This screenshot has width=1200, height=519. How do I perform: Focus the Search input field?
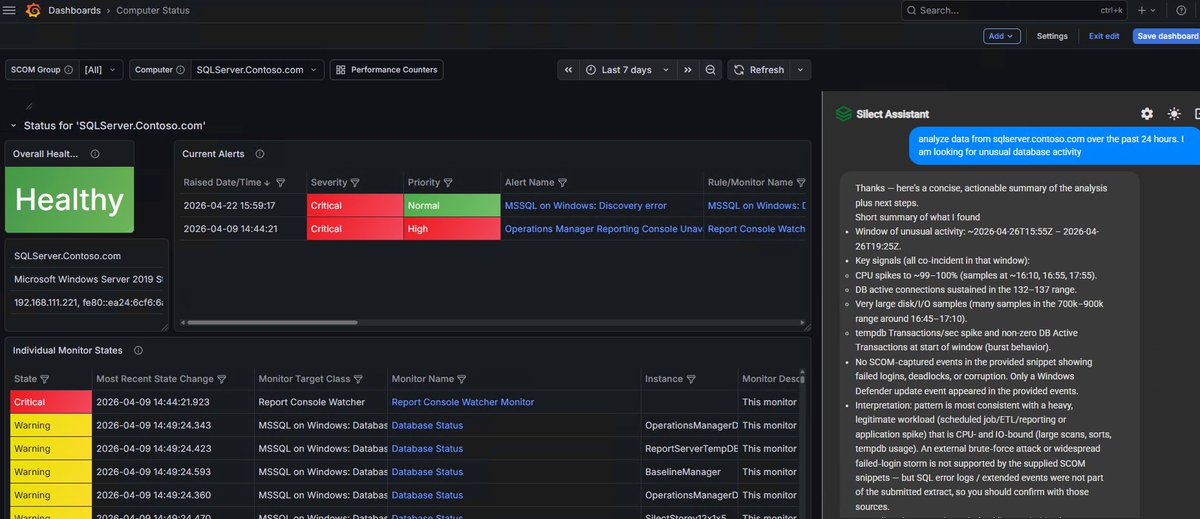click(1015, 10)
